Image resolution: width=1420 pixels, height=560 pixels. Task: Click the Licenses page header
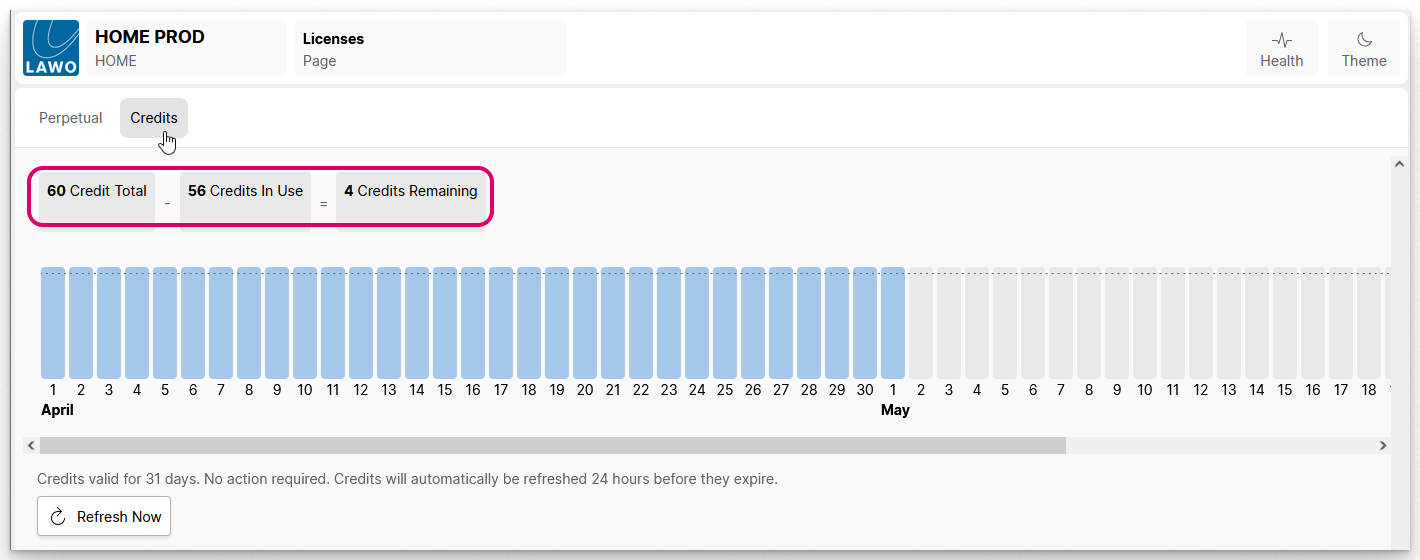pyautogui.click(x=430, y=48)
